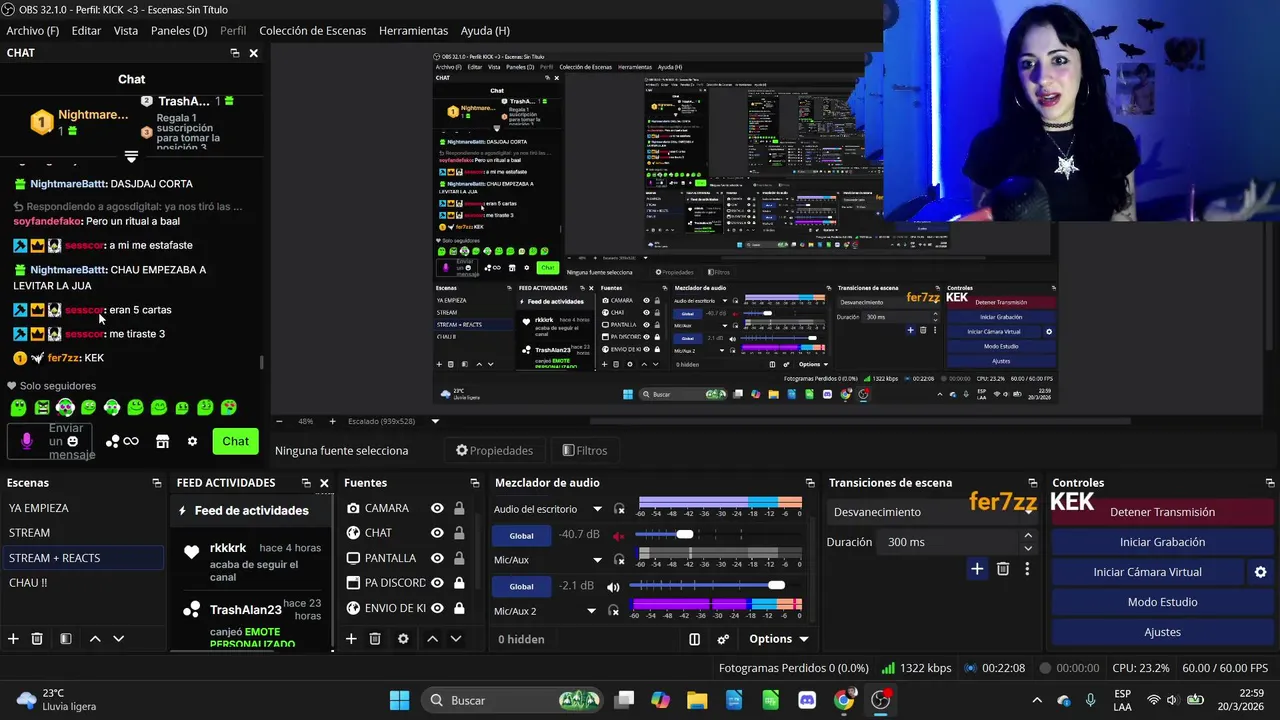Send message with the green Chat button

click(235, 441)
